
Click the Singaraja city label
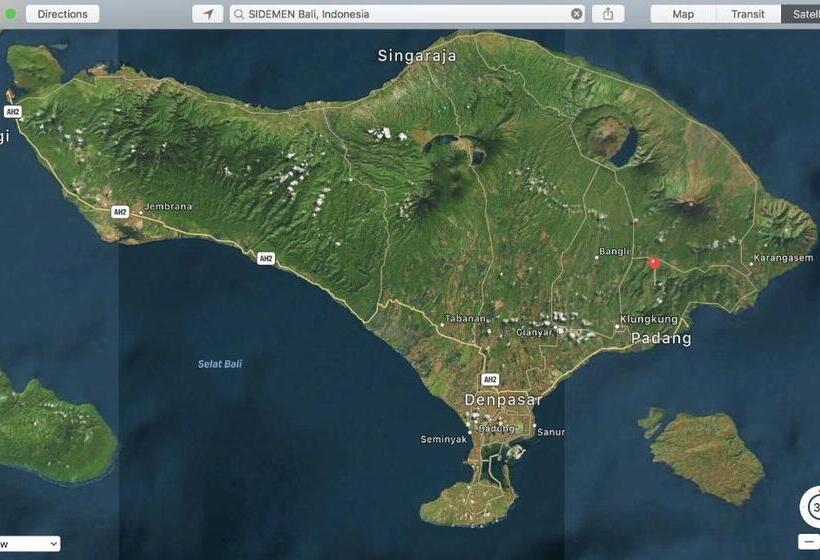(x=417, y=56)
